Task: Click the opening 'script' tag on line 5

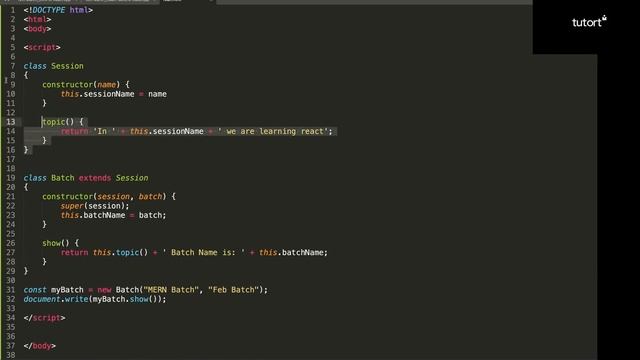Action: 42,47
